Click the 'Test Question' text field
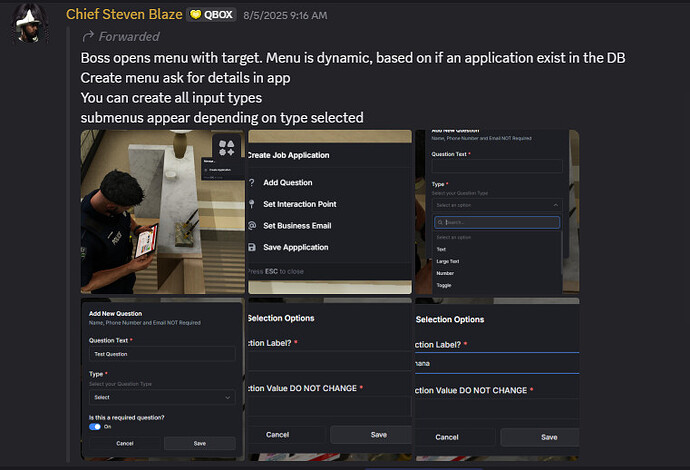690x470 pixels. (x=162, y=354)
